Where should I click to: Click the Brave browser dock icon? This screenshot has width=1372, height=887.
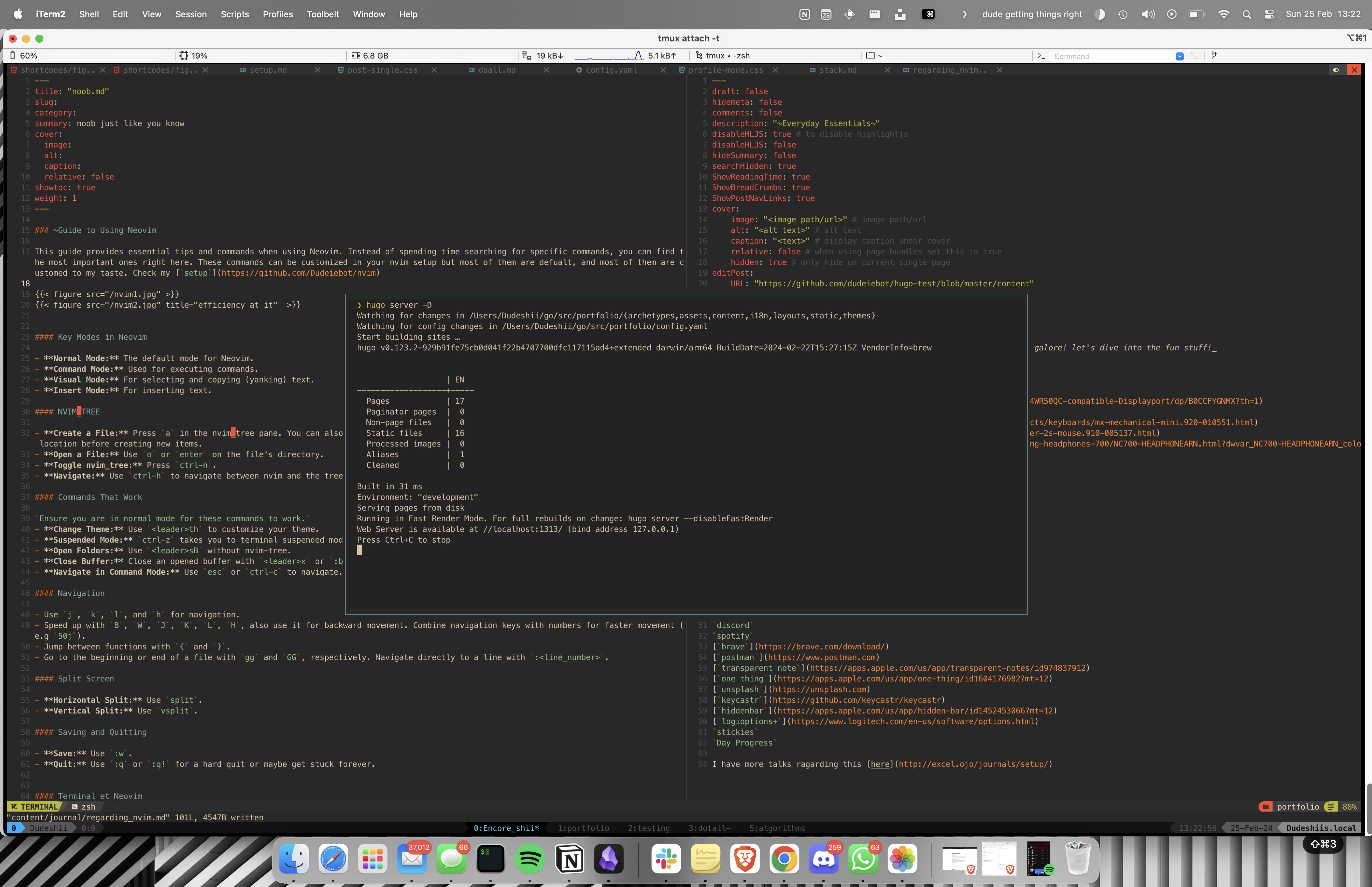point(744,859)
